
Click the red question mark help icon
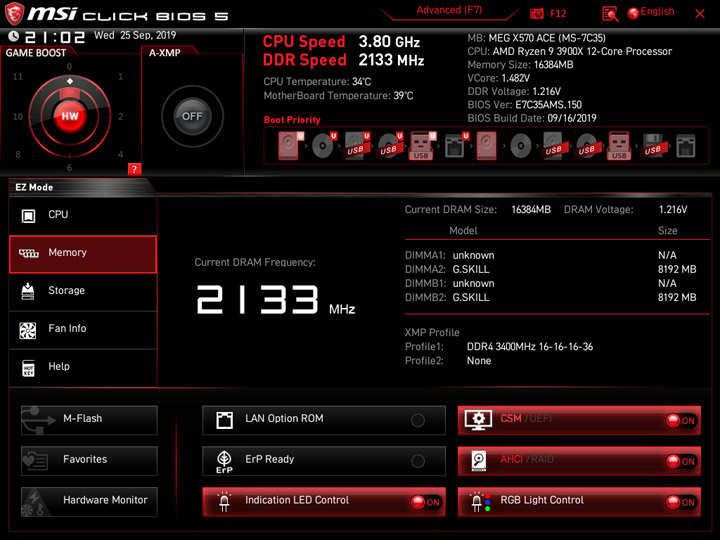pyautogui.click(x=134, y=169)
